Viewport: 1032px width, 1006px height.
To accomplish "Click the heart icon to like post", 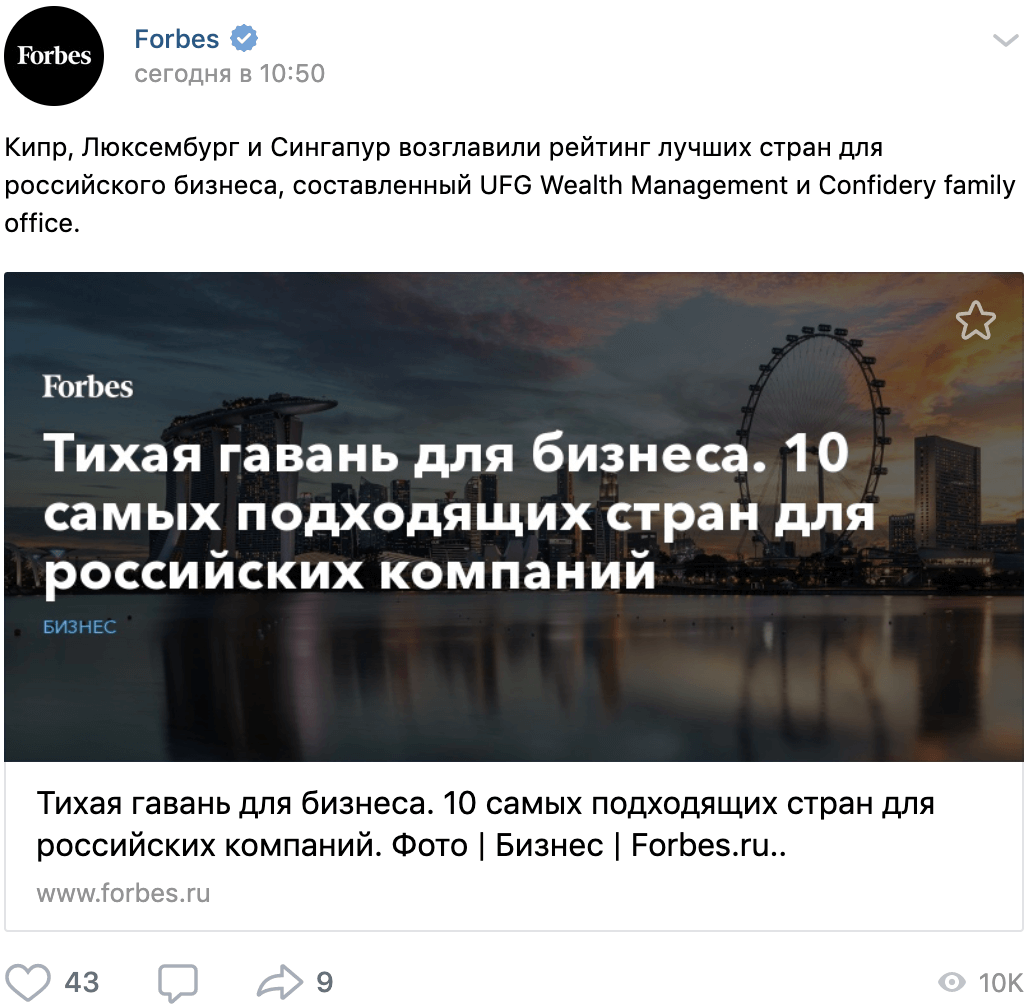I will [28, 982].
